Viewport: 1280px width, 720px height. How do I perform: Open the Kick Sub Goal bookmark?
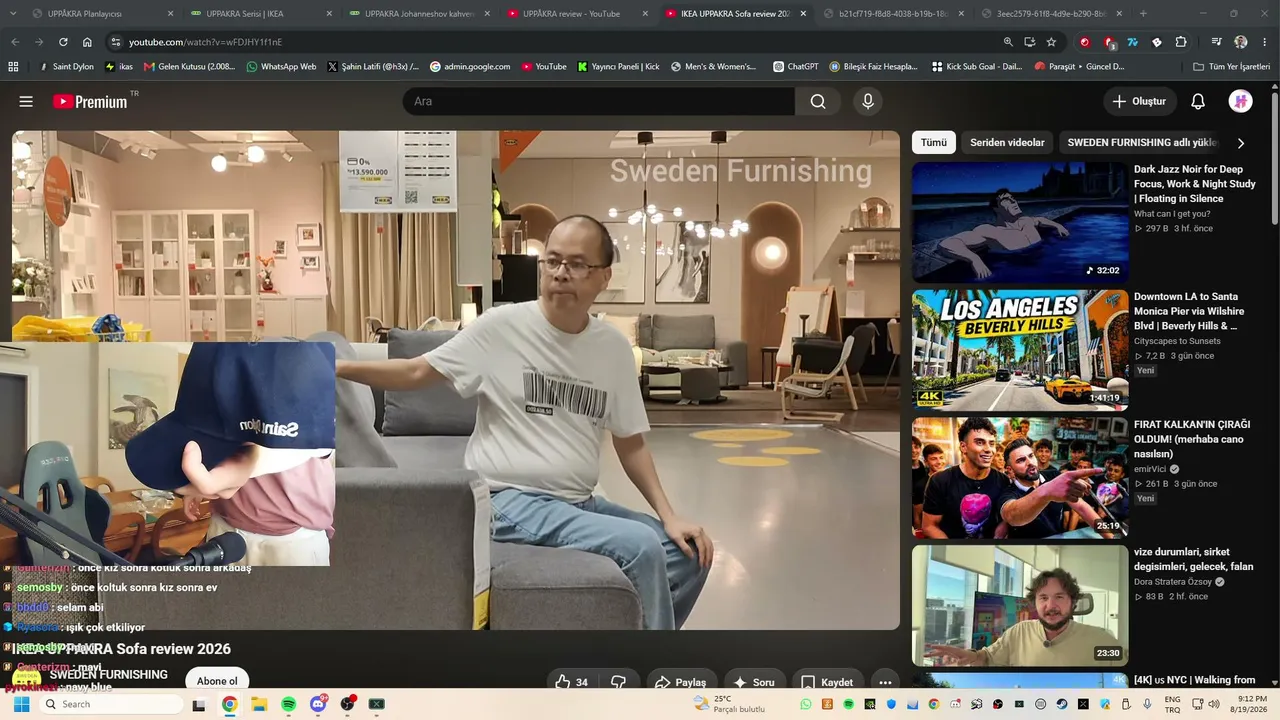coord(977,67)
